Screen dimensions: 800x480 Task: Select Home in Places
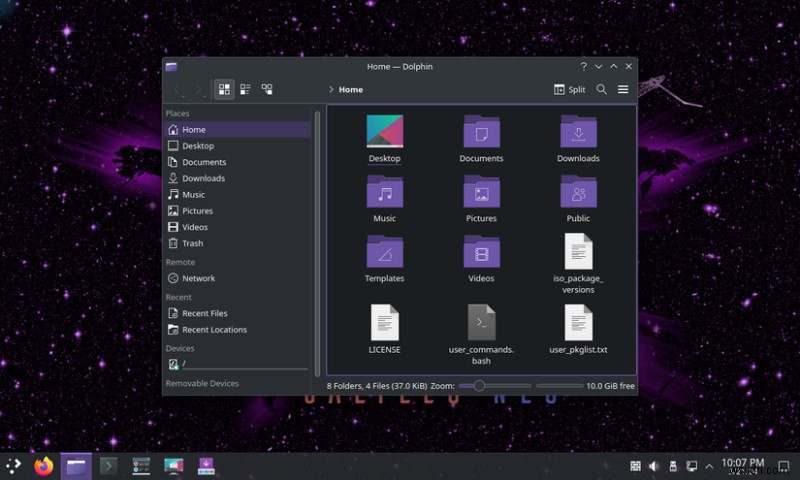coord(238,130)
